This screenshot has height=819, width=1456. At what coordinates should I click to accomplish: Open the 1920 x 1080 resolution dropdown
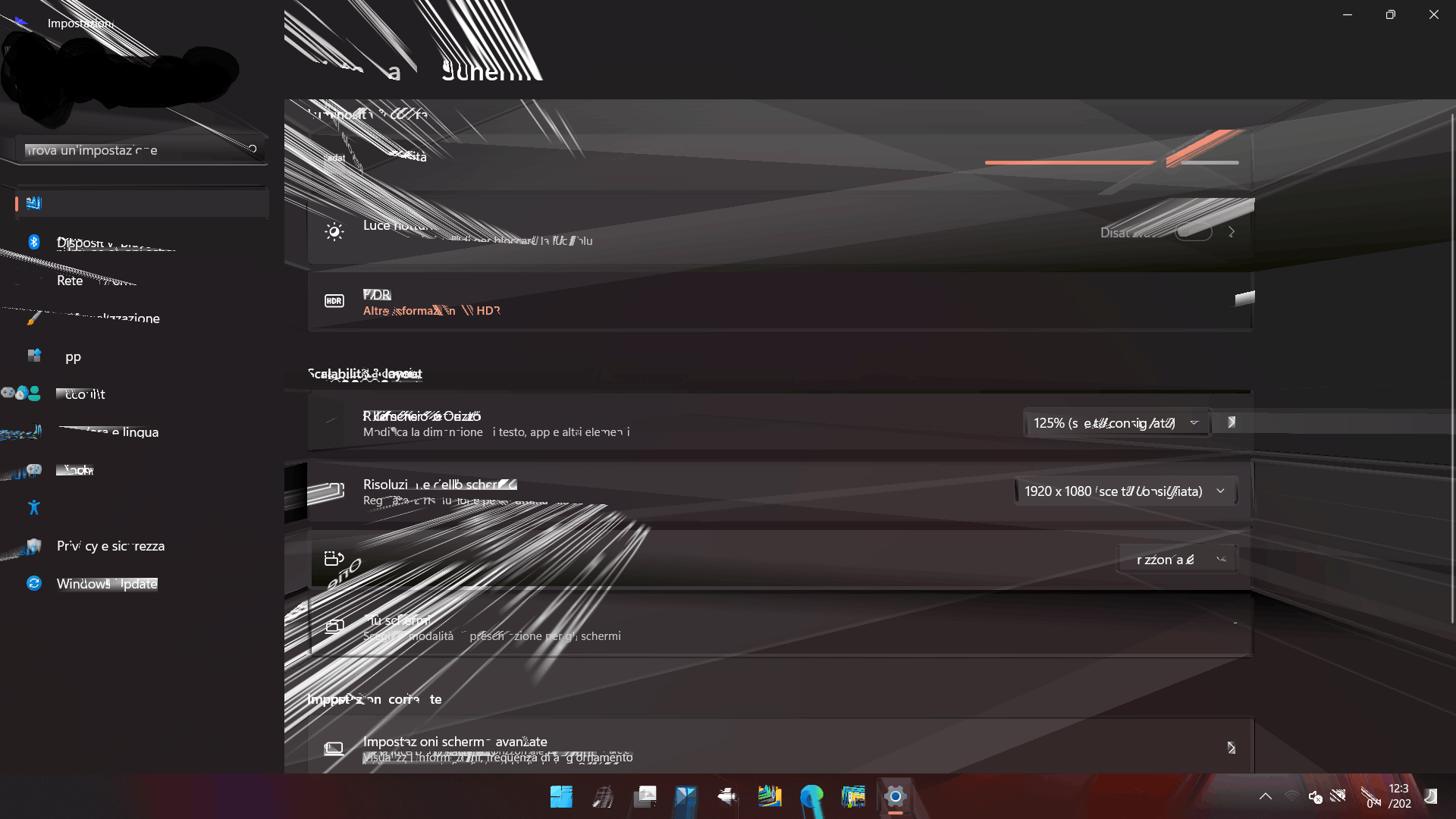[x=1125, y=491]
